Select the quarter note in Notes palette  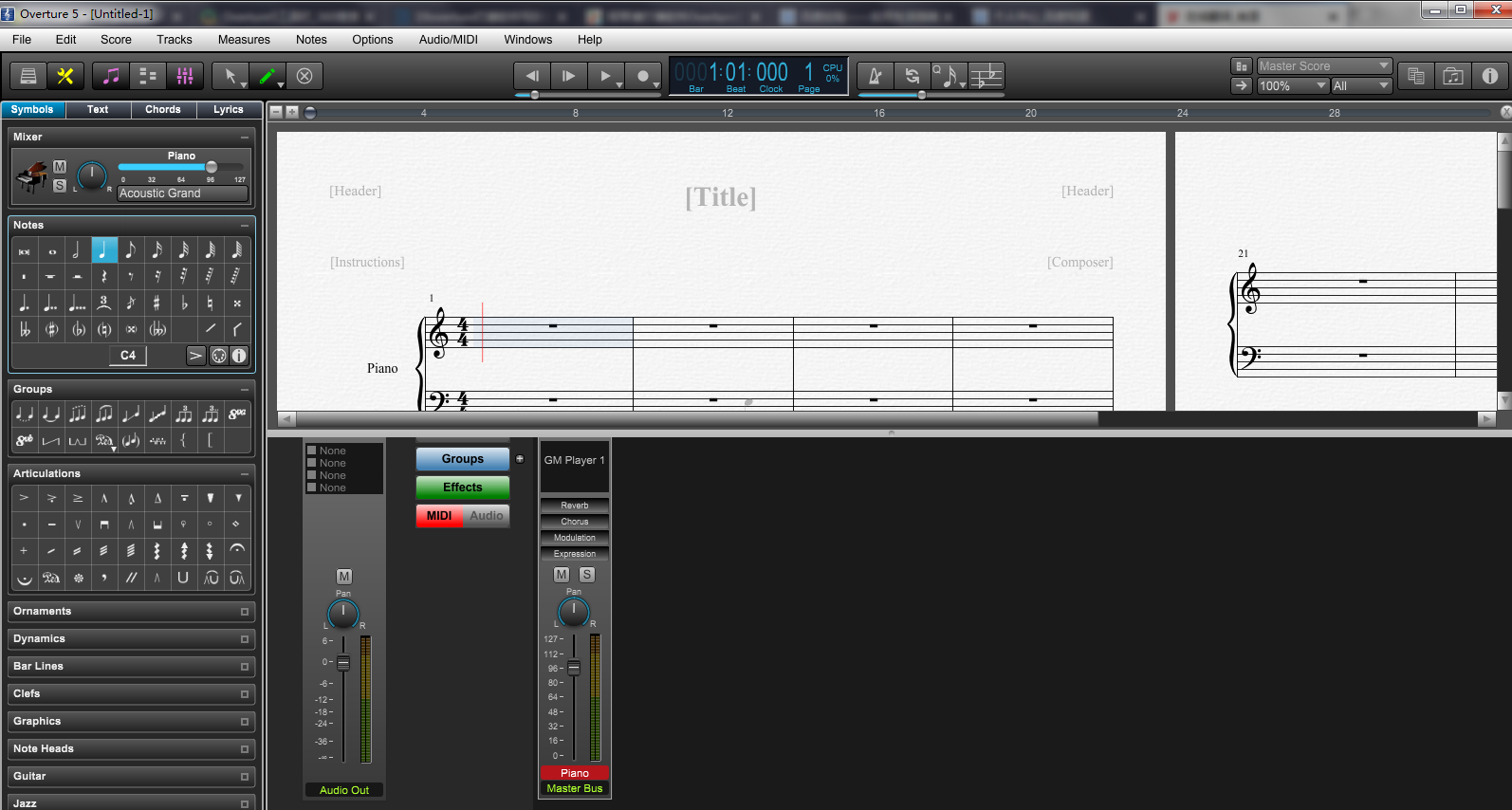pyautogui.click(x=104, y=250)
